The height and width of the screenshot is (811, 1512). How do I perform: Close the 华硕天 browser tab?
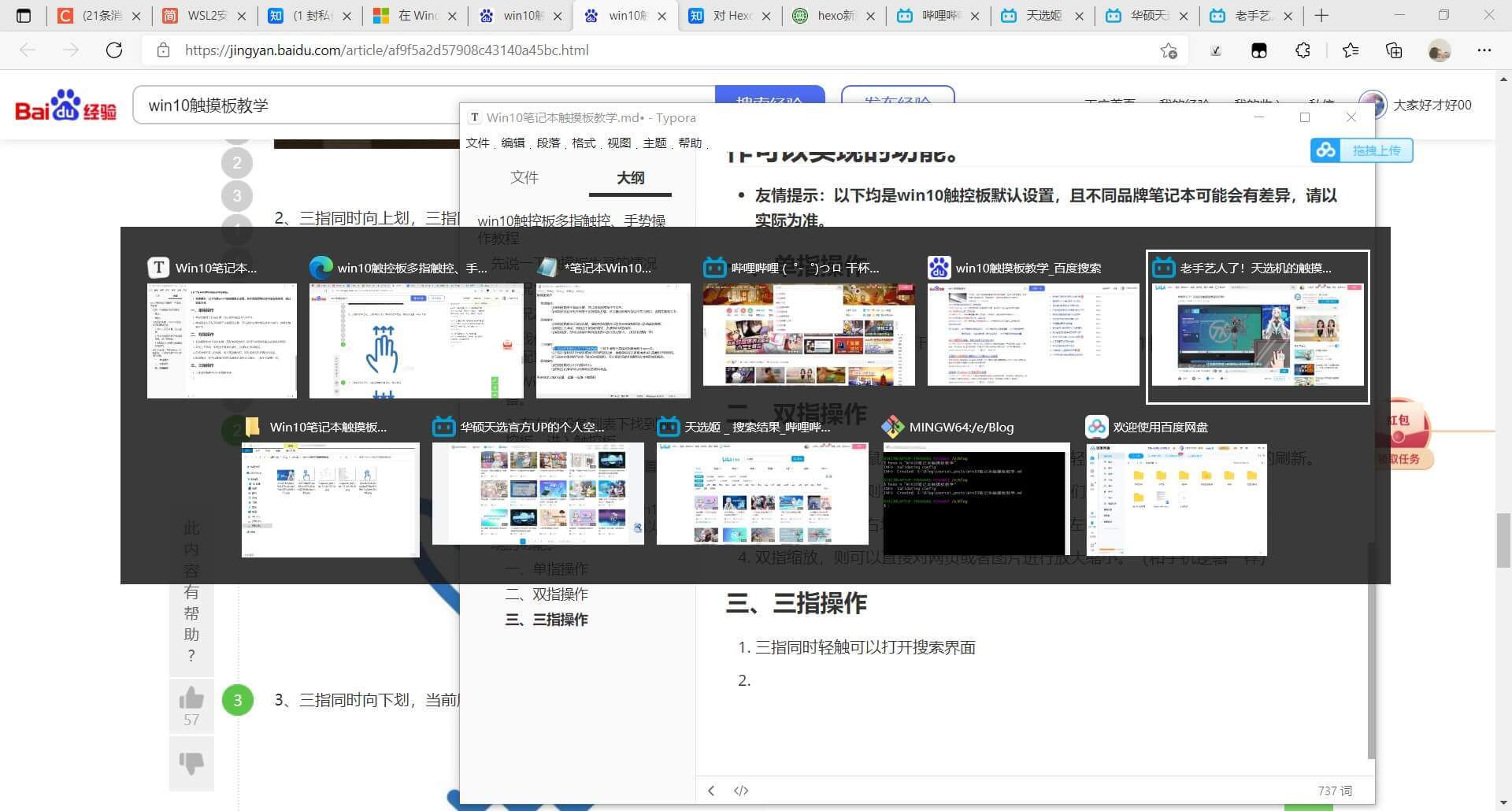click(1184, 16)
